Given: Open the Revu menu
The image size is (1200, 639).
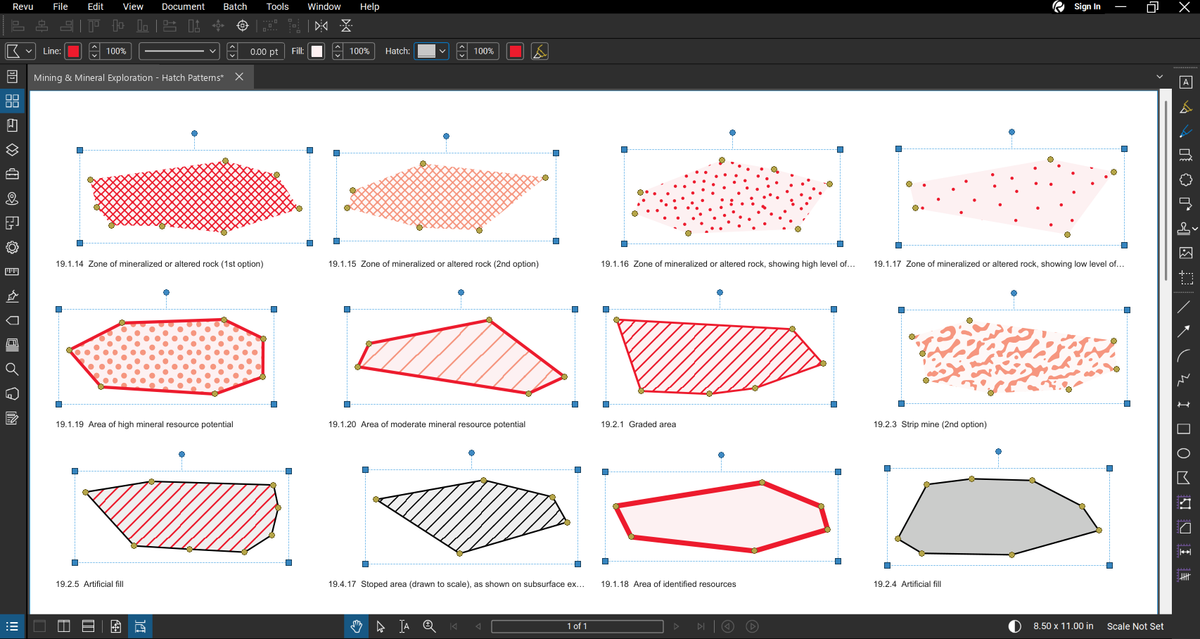Looking at the screenshot, I should tap(23, 6).
